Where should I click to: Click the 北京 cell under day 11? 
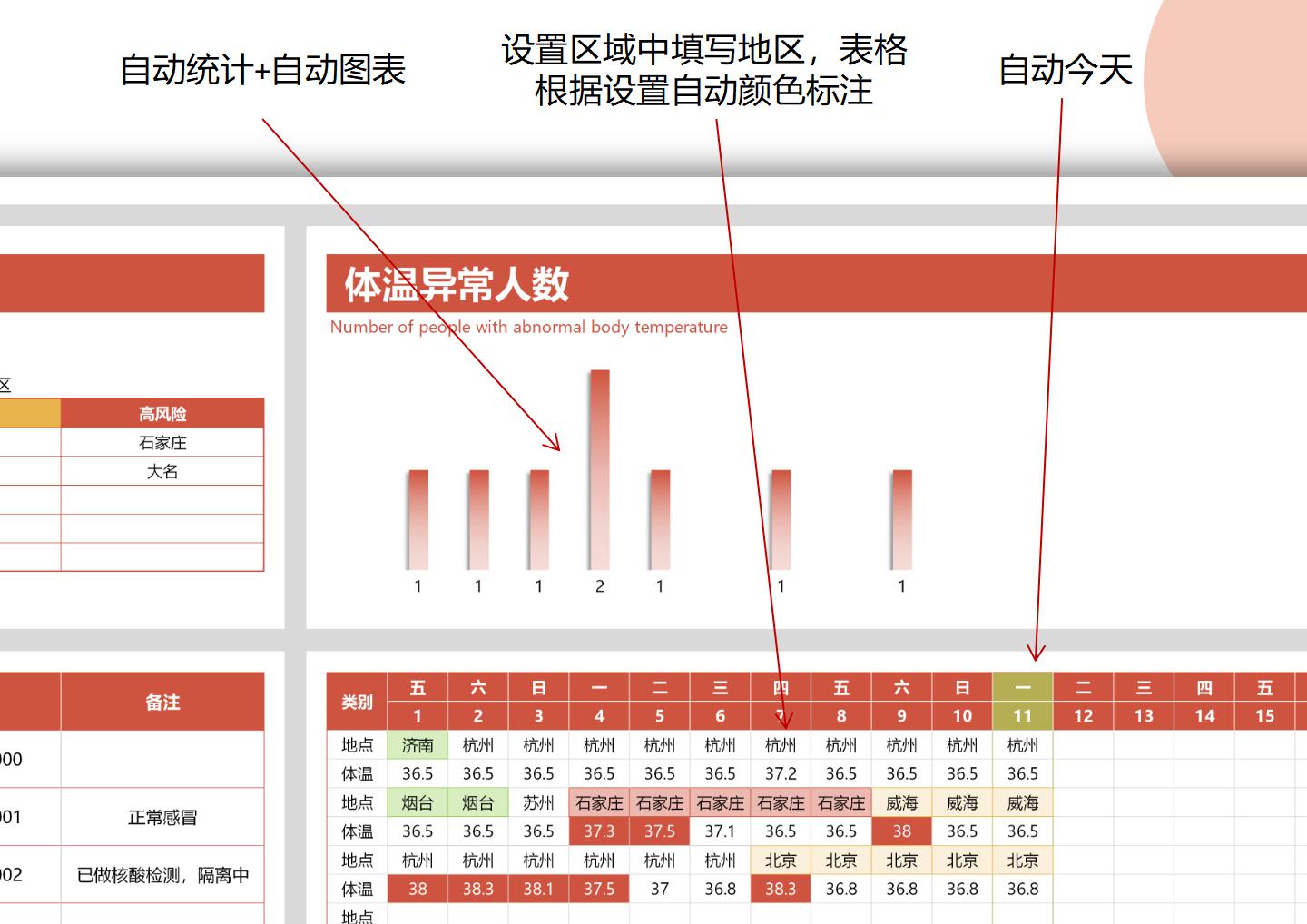pyautogui.click(x=1023, y=860)
